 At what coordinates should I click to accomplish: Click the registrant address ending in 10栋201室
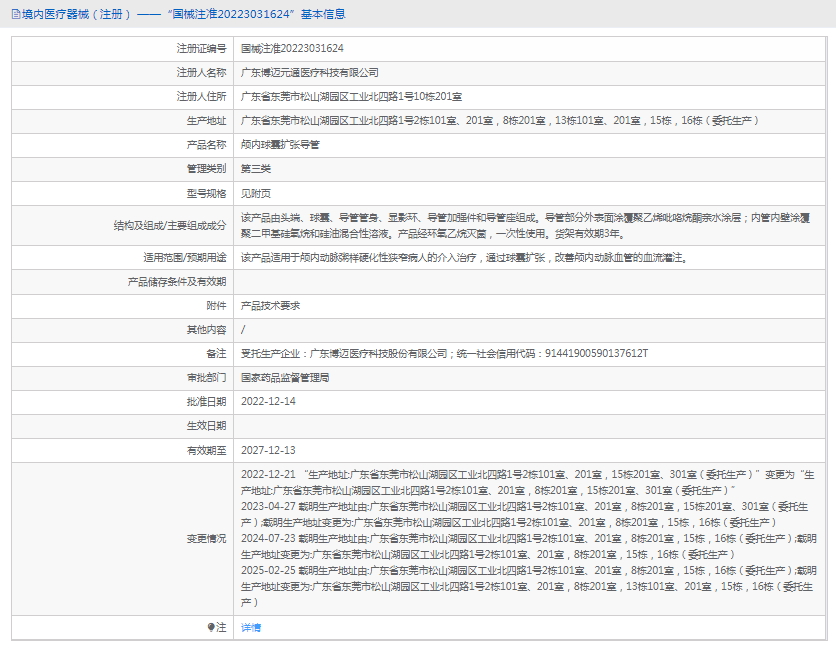[351, 97]
